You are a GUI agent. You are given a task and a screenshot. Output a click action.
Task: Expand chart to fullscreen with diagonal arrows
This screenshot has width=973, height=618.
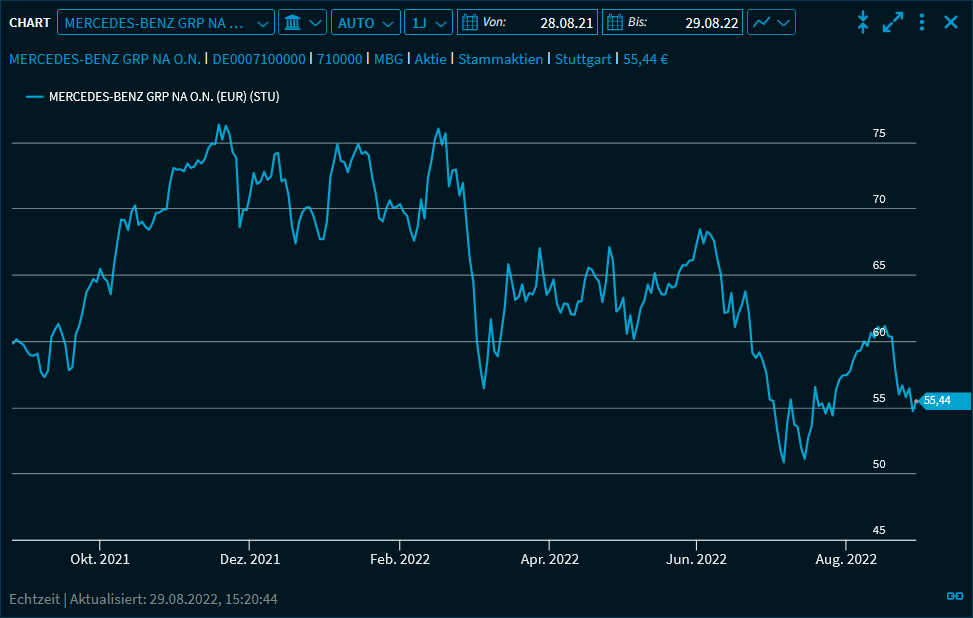coord(893,22)
